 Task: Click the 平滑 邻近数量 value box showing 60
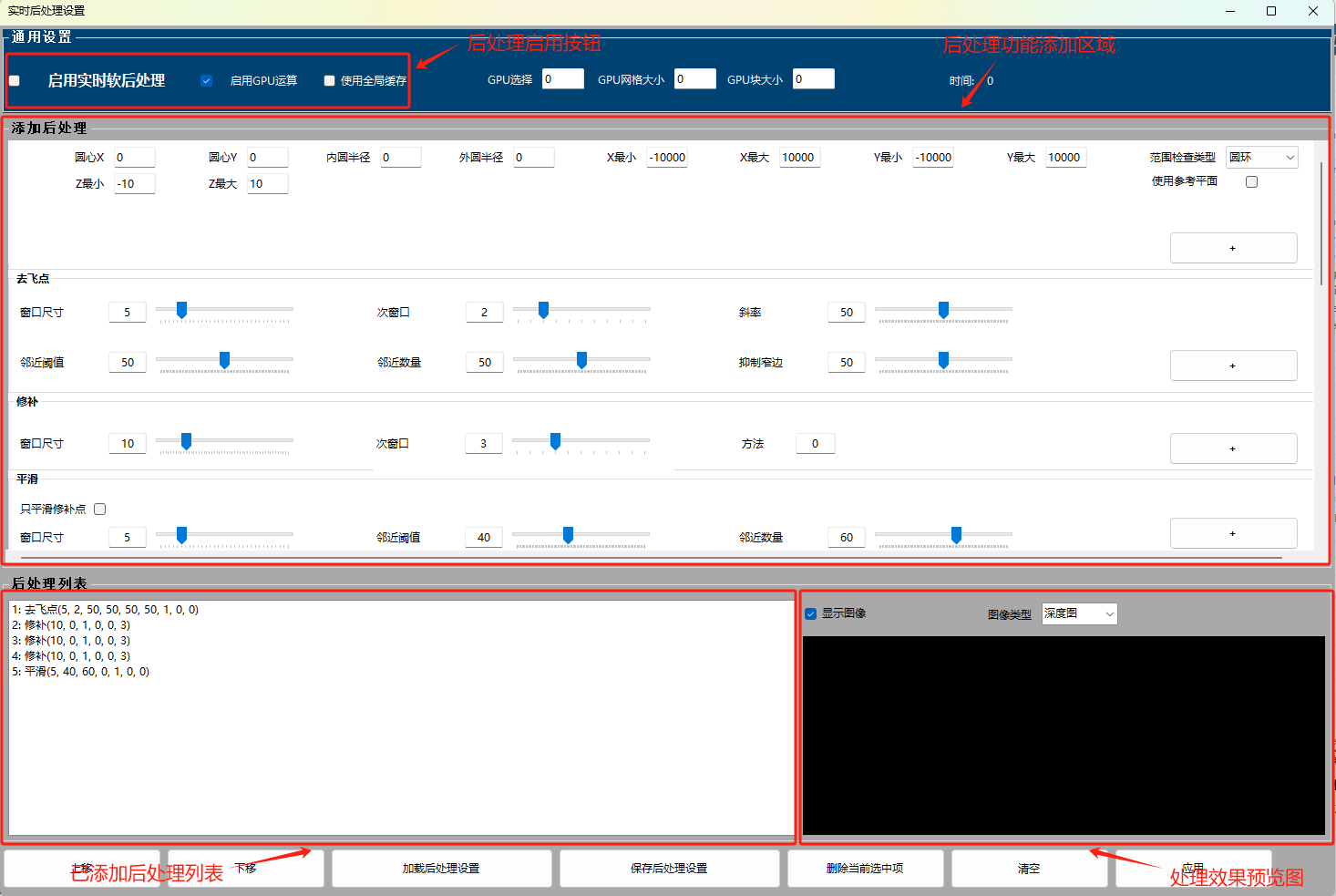[847, 538]
